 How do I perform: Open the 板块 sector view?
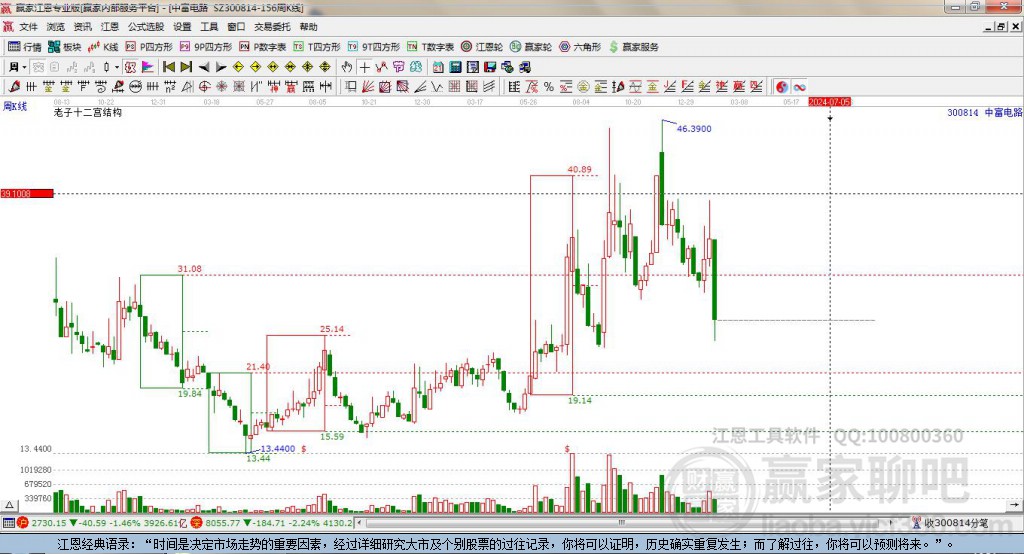click(65, 47)
